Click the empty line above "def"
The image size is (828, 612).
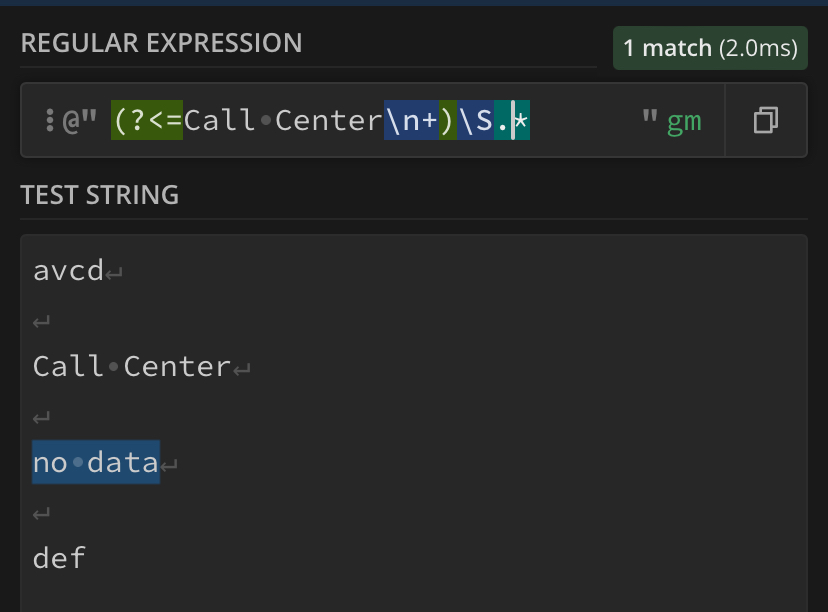point(42,511)
